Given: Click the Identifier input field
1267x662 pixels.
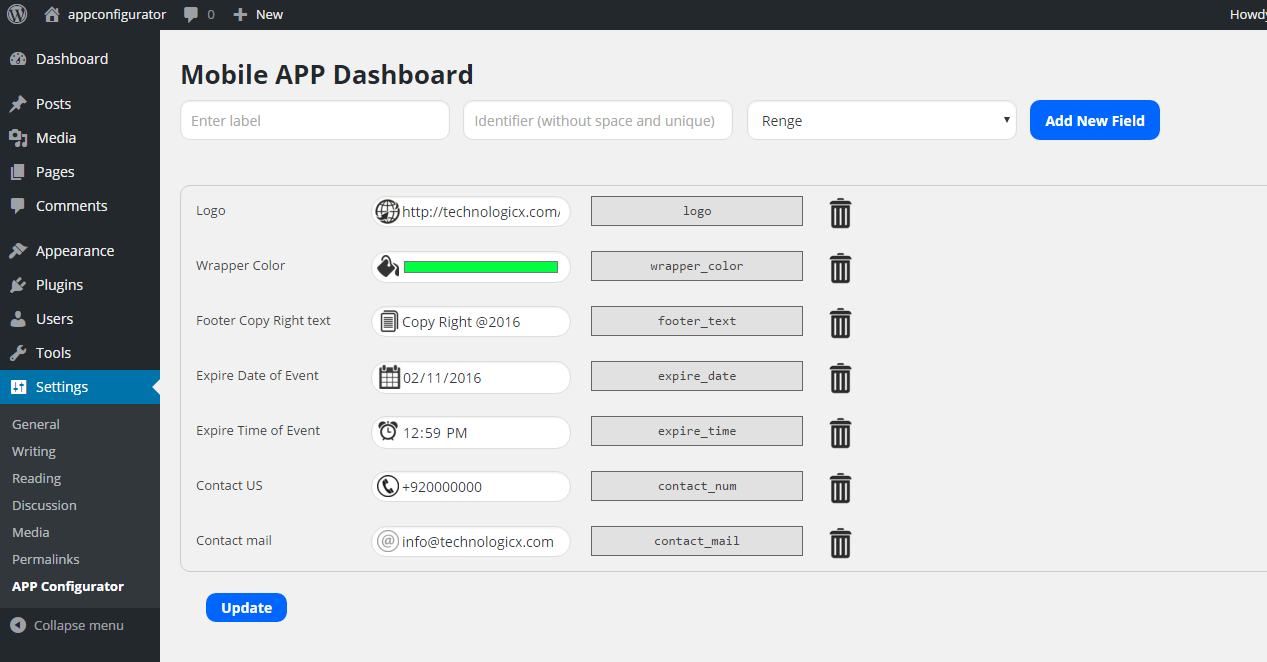Looking at the screenshot, I should (598, 120).
